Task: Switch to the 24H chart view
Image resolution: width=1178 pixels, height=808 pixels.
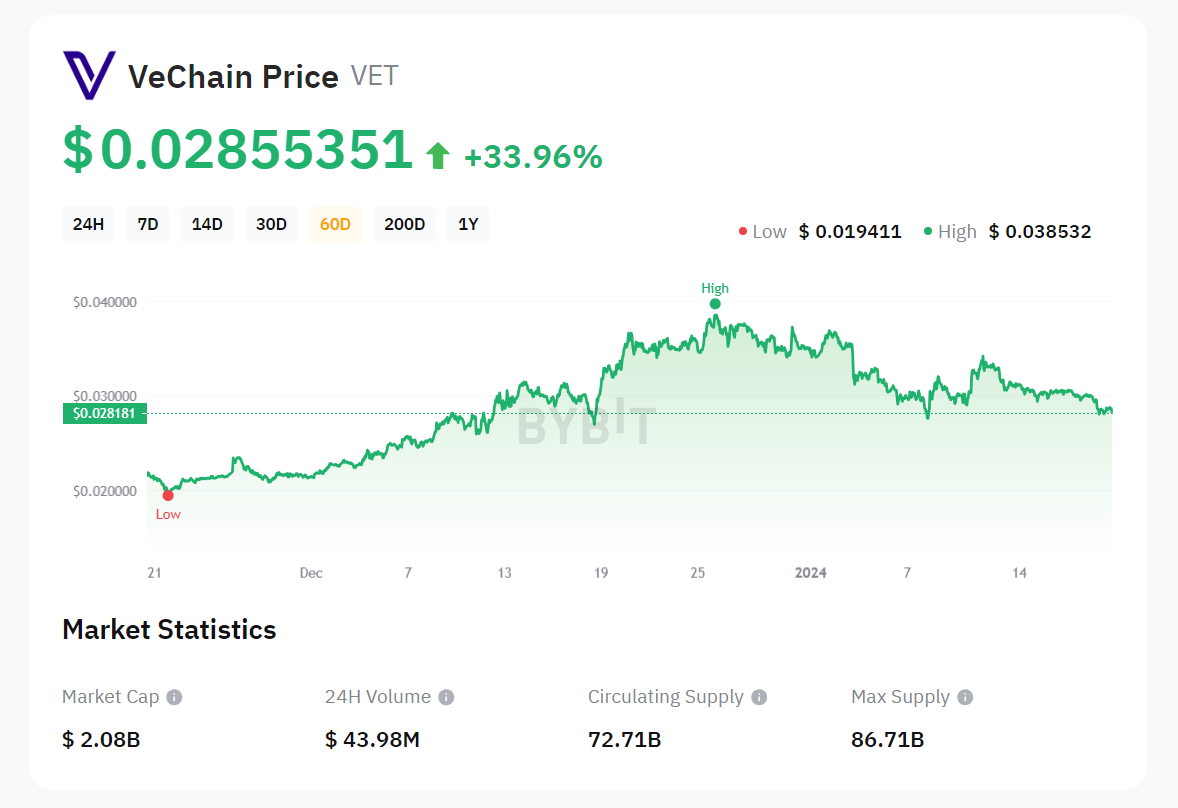Action: [88, 224]
